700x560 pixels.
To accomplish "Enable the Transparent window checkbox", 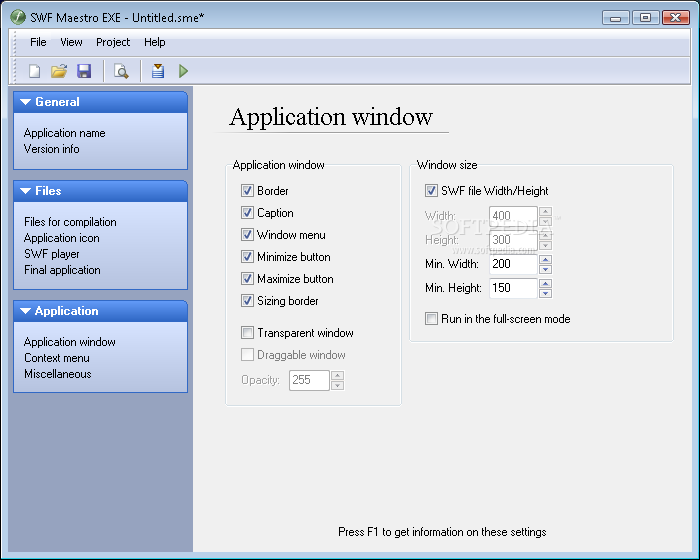I will (x=247, y=333).
